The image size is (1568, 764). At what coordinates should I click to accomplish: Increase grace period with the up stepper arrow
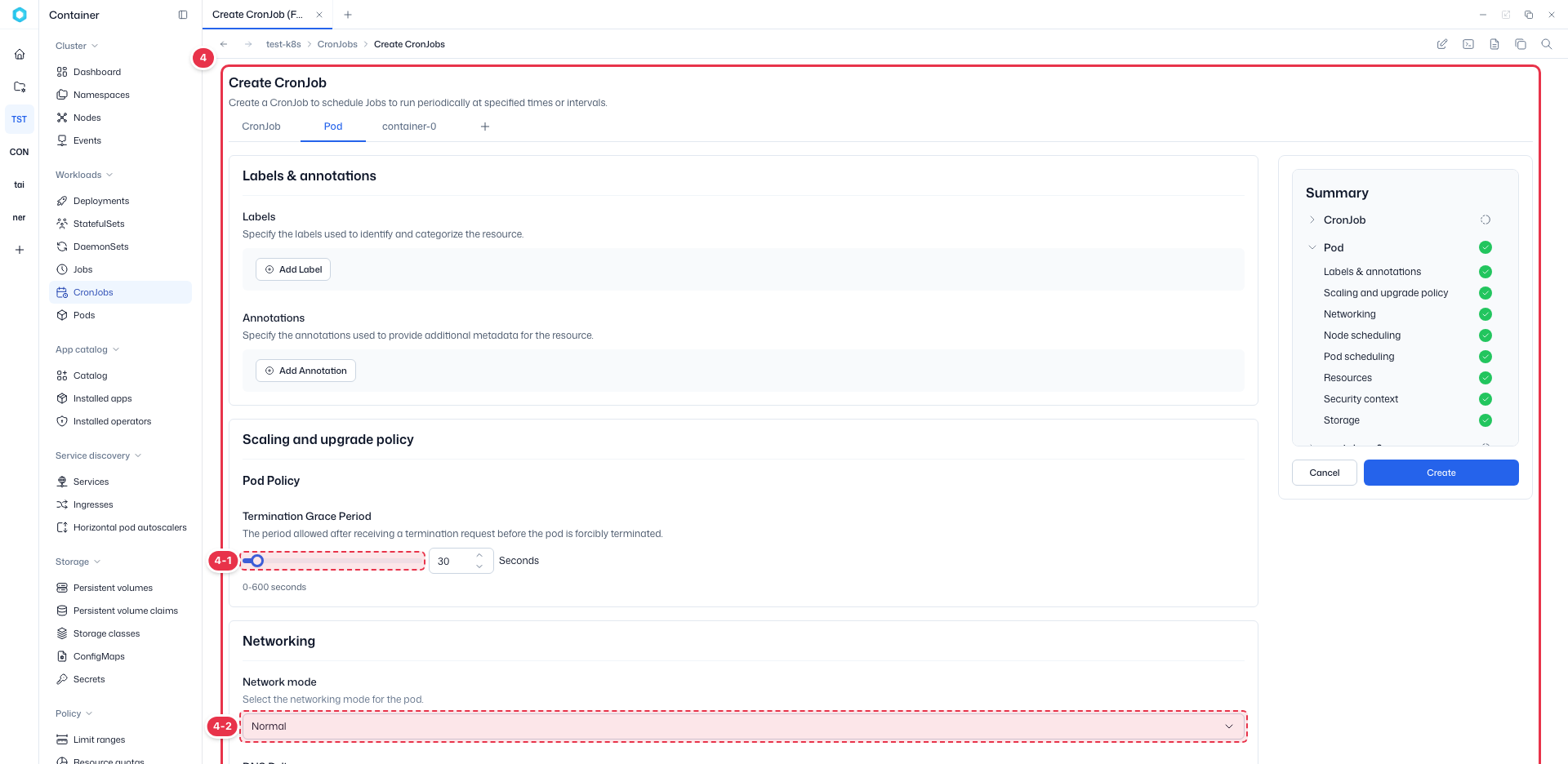(480, 555)
